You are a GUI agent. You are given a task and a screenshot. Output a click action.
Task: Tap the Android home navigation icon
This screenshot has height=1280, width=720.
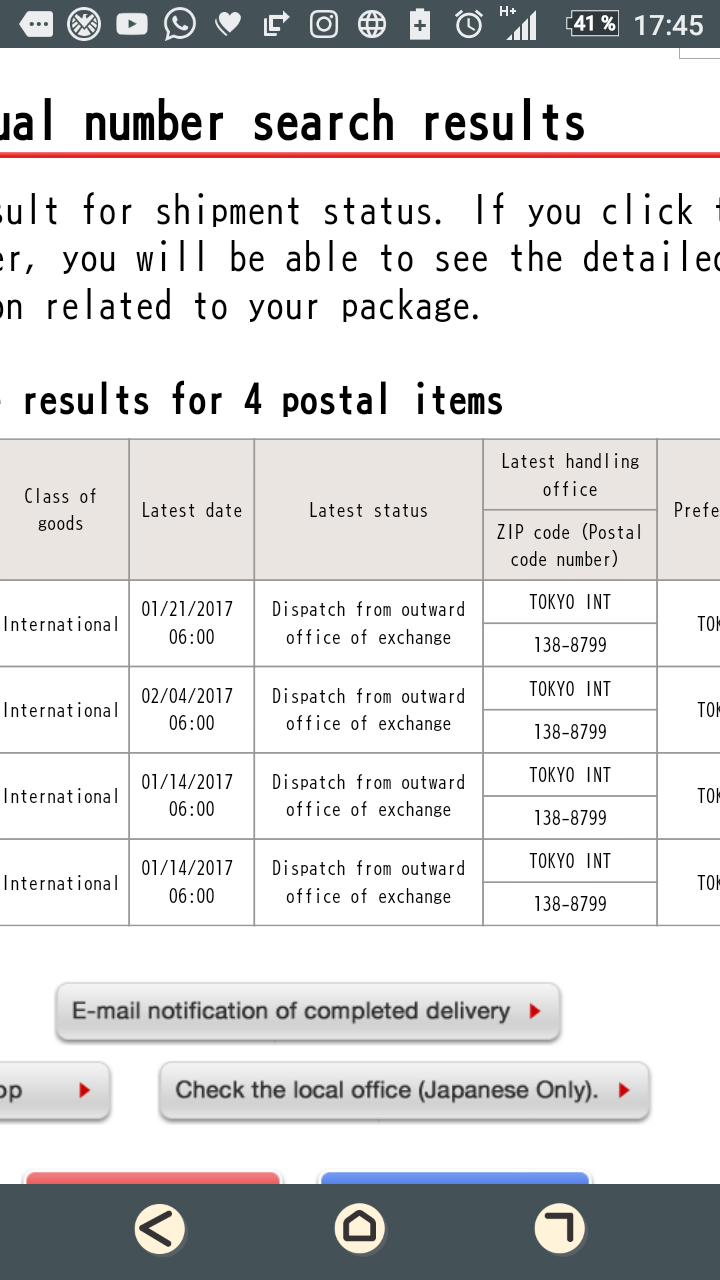[x=360, y=1228]
